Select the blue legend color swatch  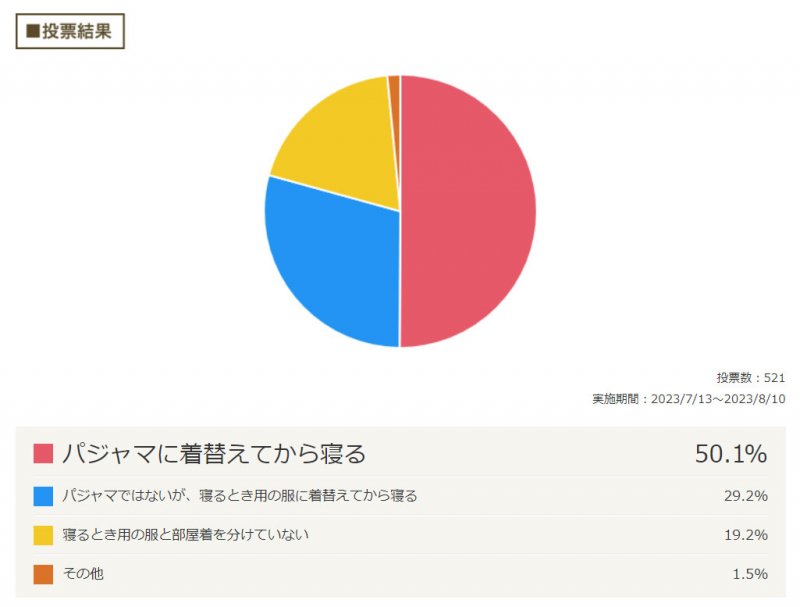pos(43,496)
